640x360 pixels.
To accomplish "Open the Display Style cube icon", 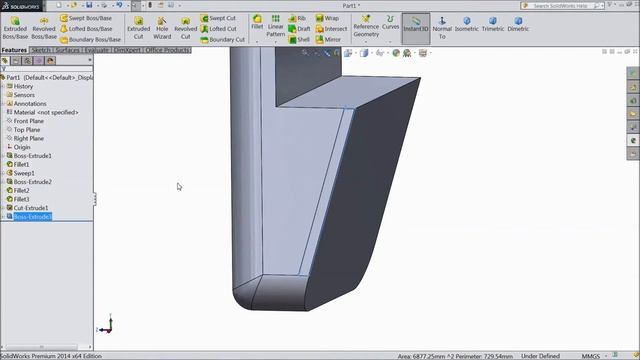I will click(364, 53).
